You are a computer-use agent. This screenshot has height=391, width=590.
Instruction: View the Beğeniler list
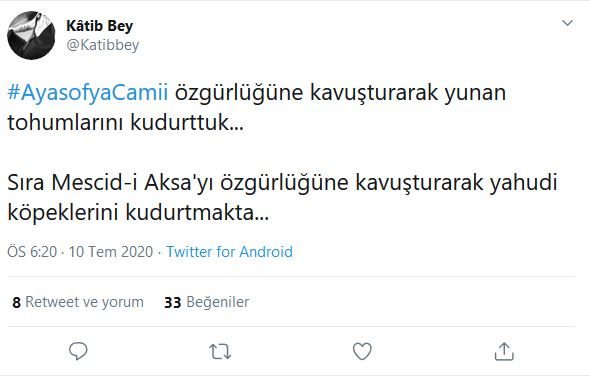207,302
